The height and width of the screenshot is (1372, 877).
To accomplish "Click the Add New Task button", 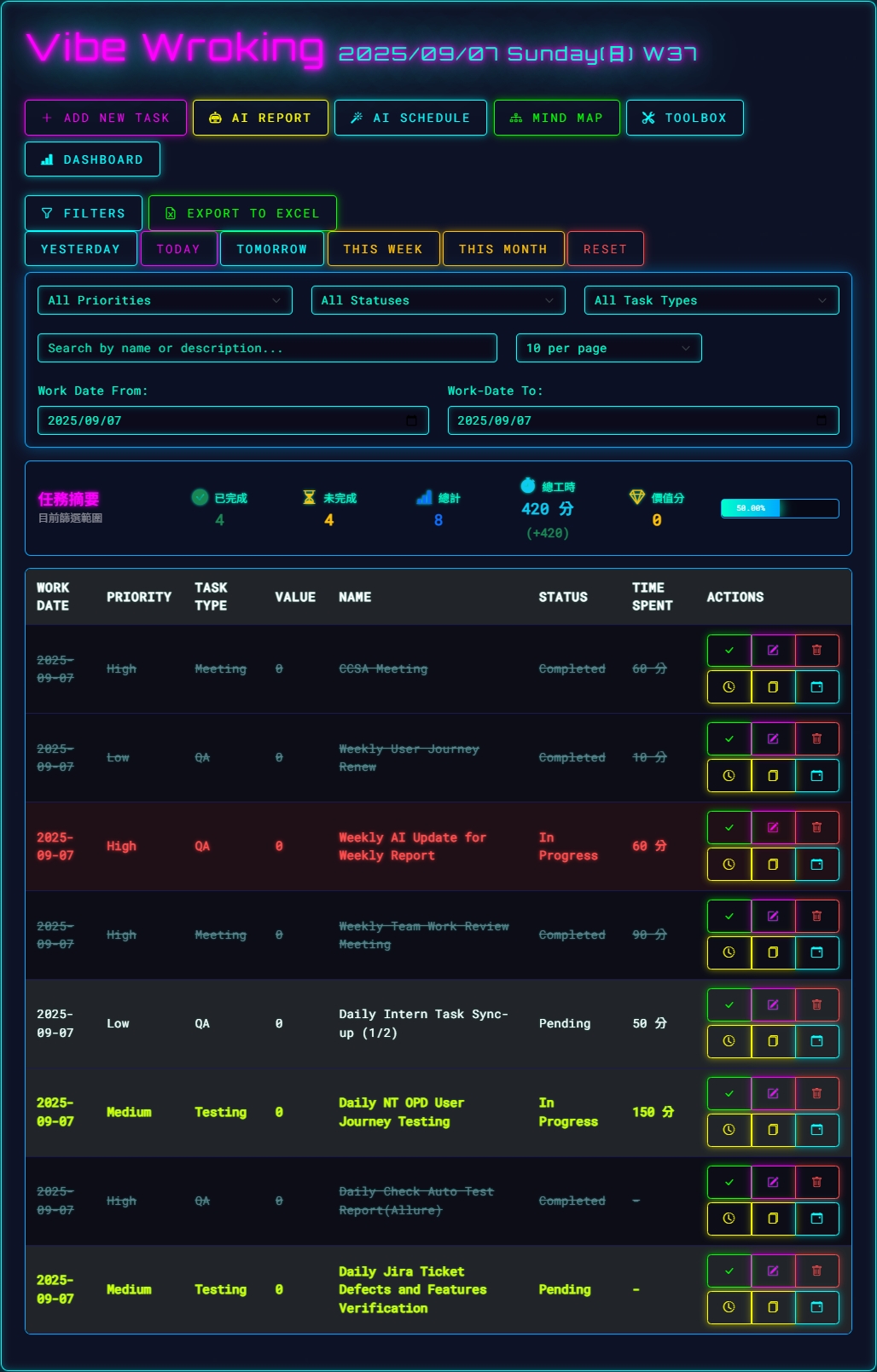I will (106, 118).
